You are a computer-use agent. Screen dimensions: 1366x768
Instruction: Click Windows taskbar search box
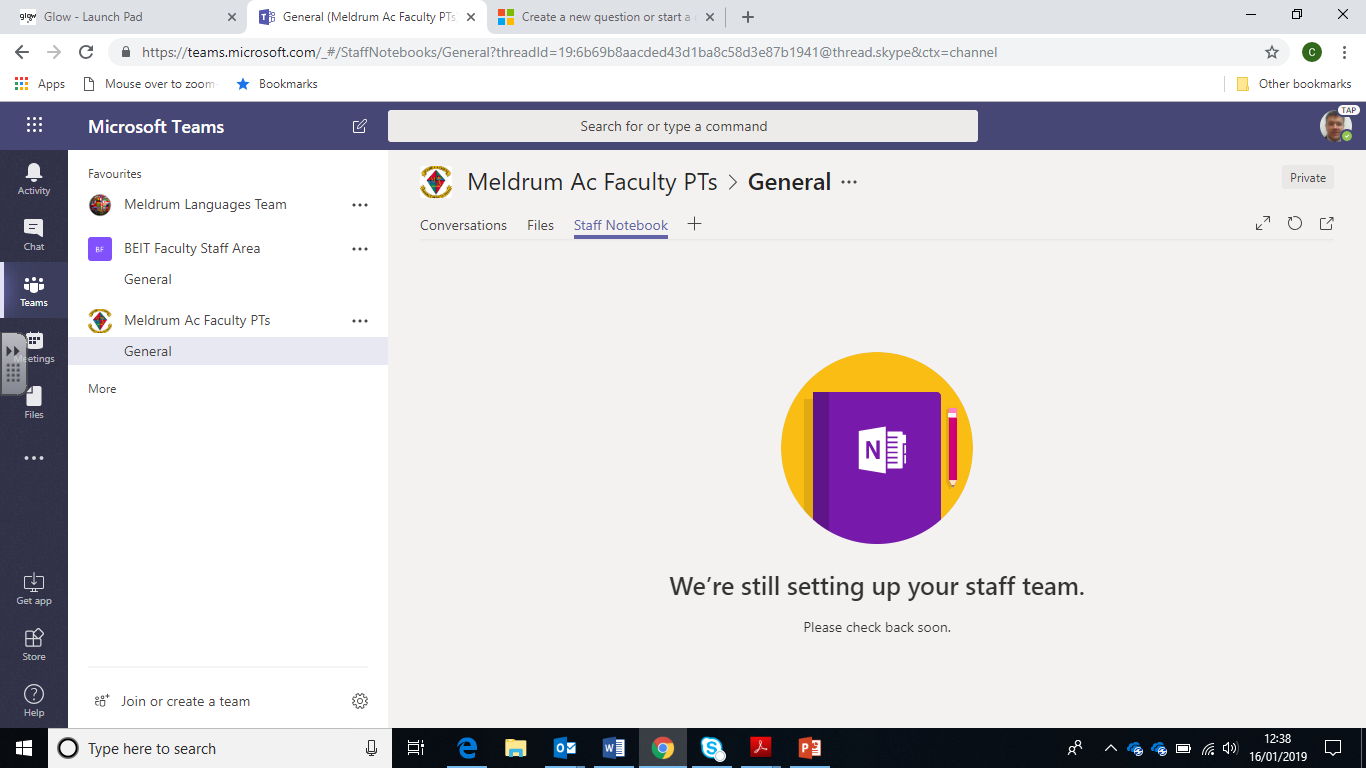(219, 748)
